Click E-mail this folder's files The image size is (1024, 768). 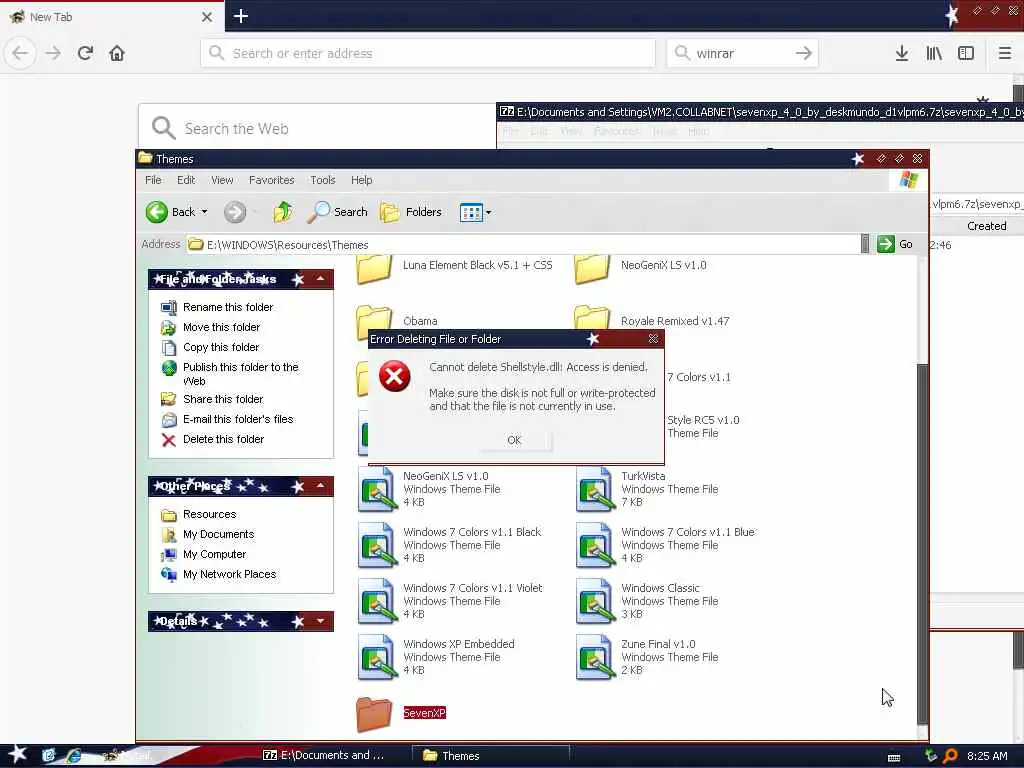[238, 419]
